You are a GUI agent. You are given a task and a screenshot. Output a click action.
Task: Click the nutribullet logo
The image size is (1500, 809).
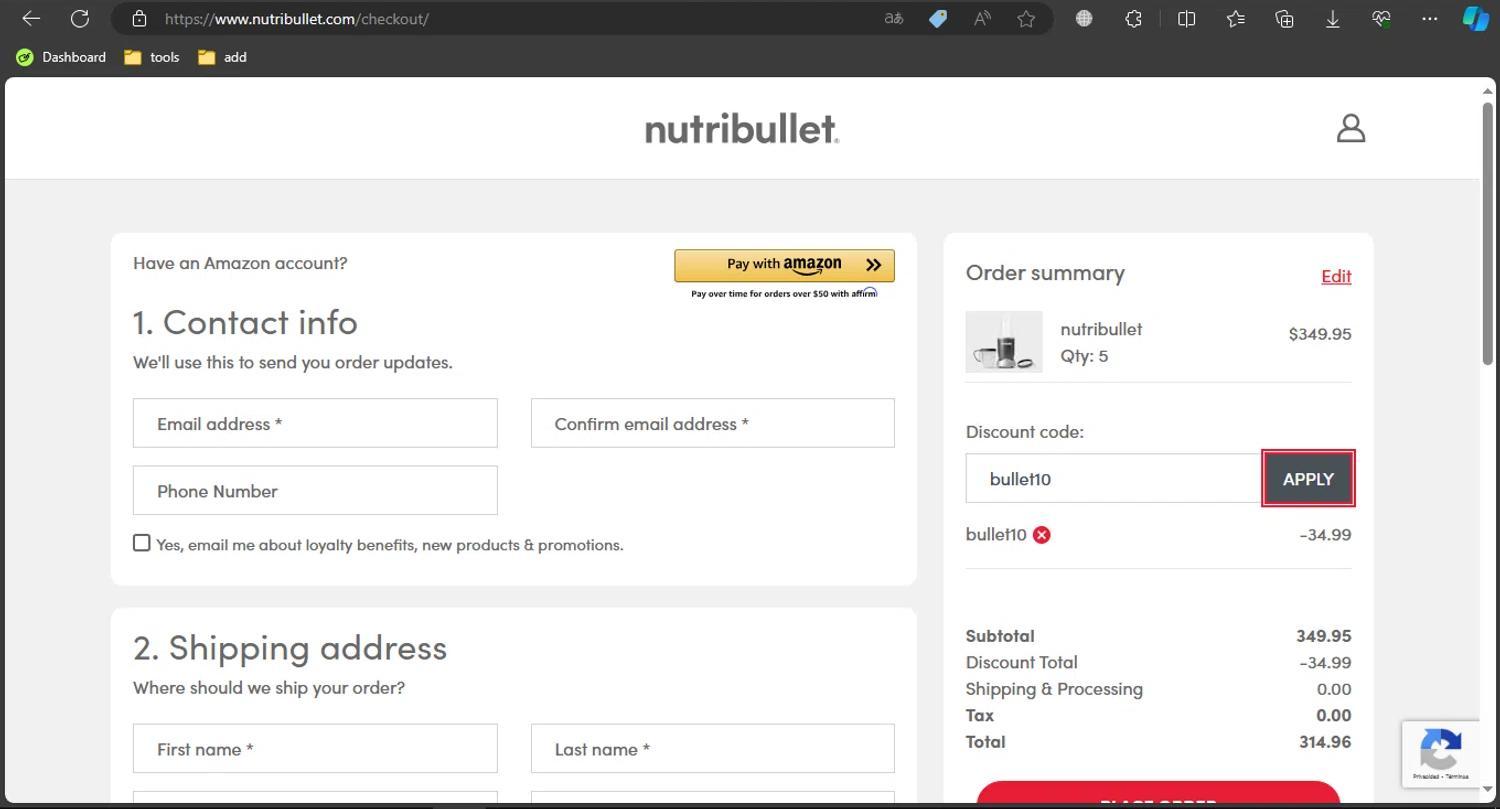coord(742,128)
